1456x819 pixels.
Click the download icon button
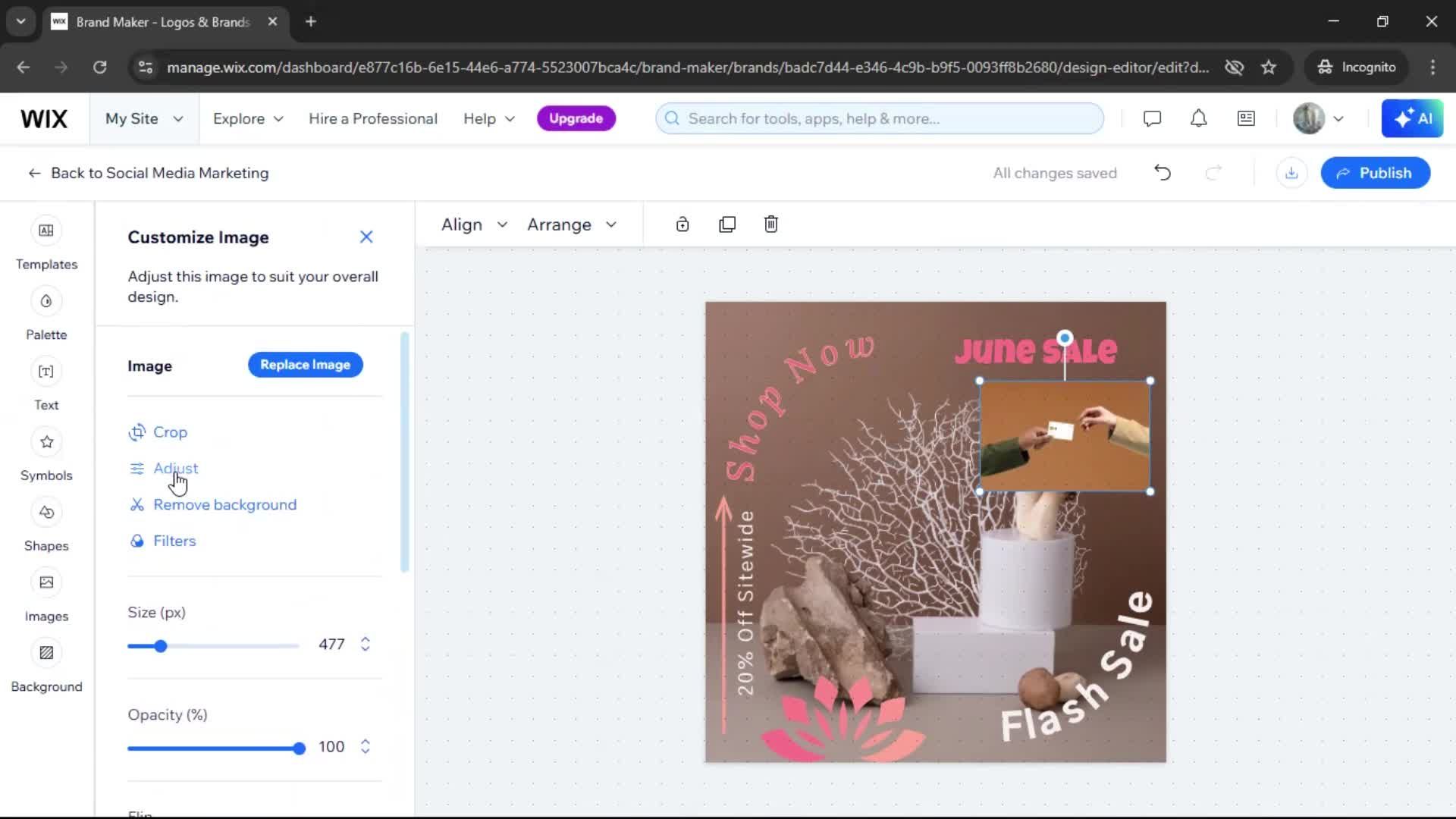1291,173
